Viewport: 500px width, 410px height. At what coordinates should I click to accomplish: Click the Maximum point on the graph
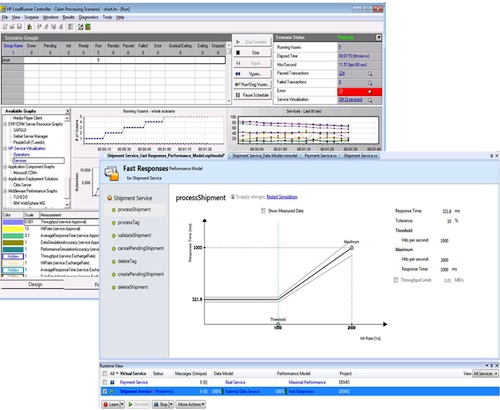coord(351,248)
